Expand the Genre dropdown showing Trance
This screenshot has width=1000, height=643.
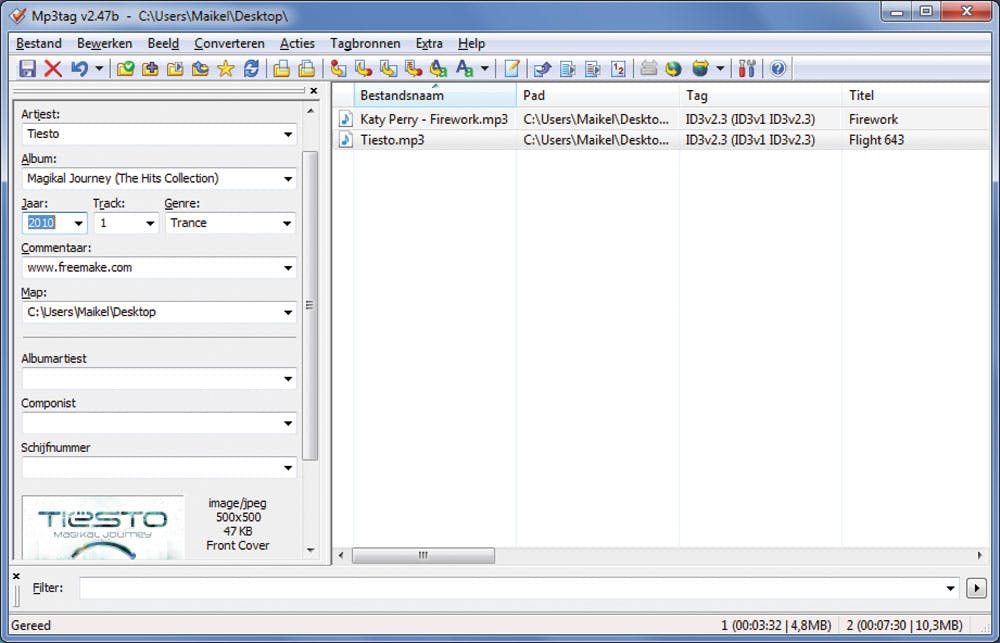coord(287,223)
